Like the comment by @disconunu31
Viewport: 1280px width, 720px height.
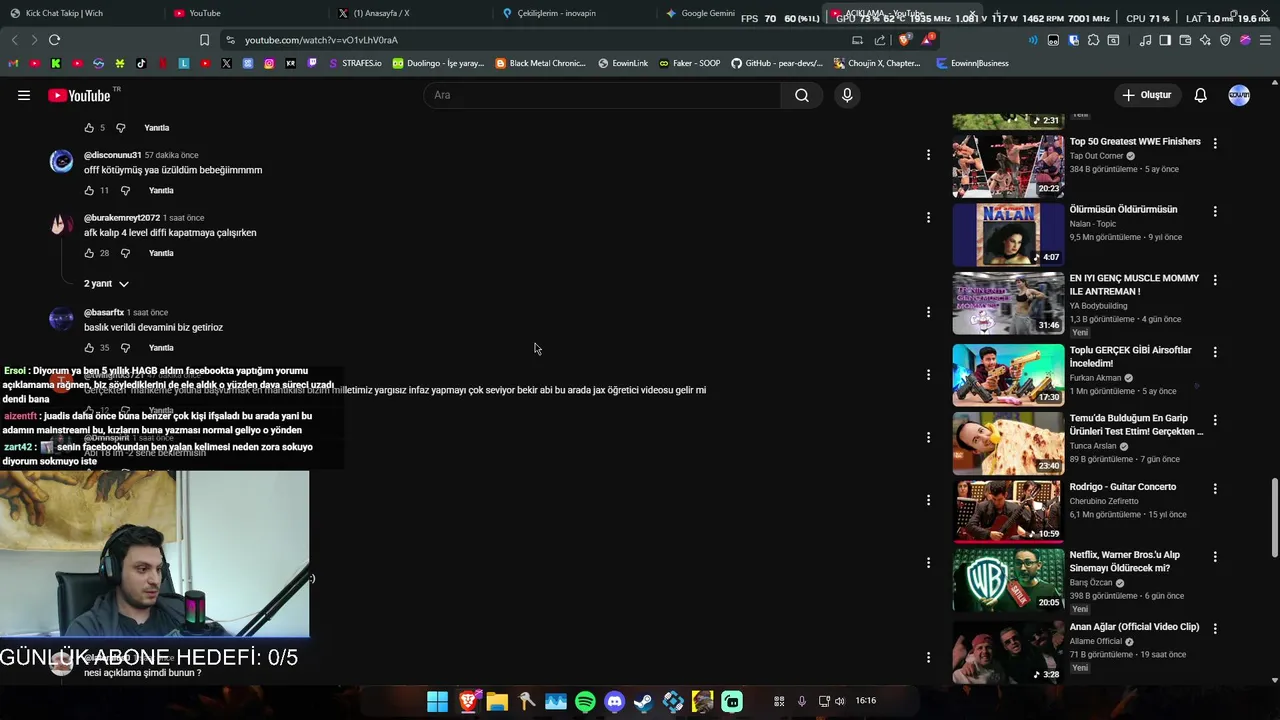pos(89,190)
